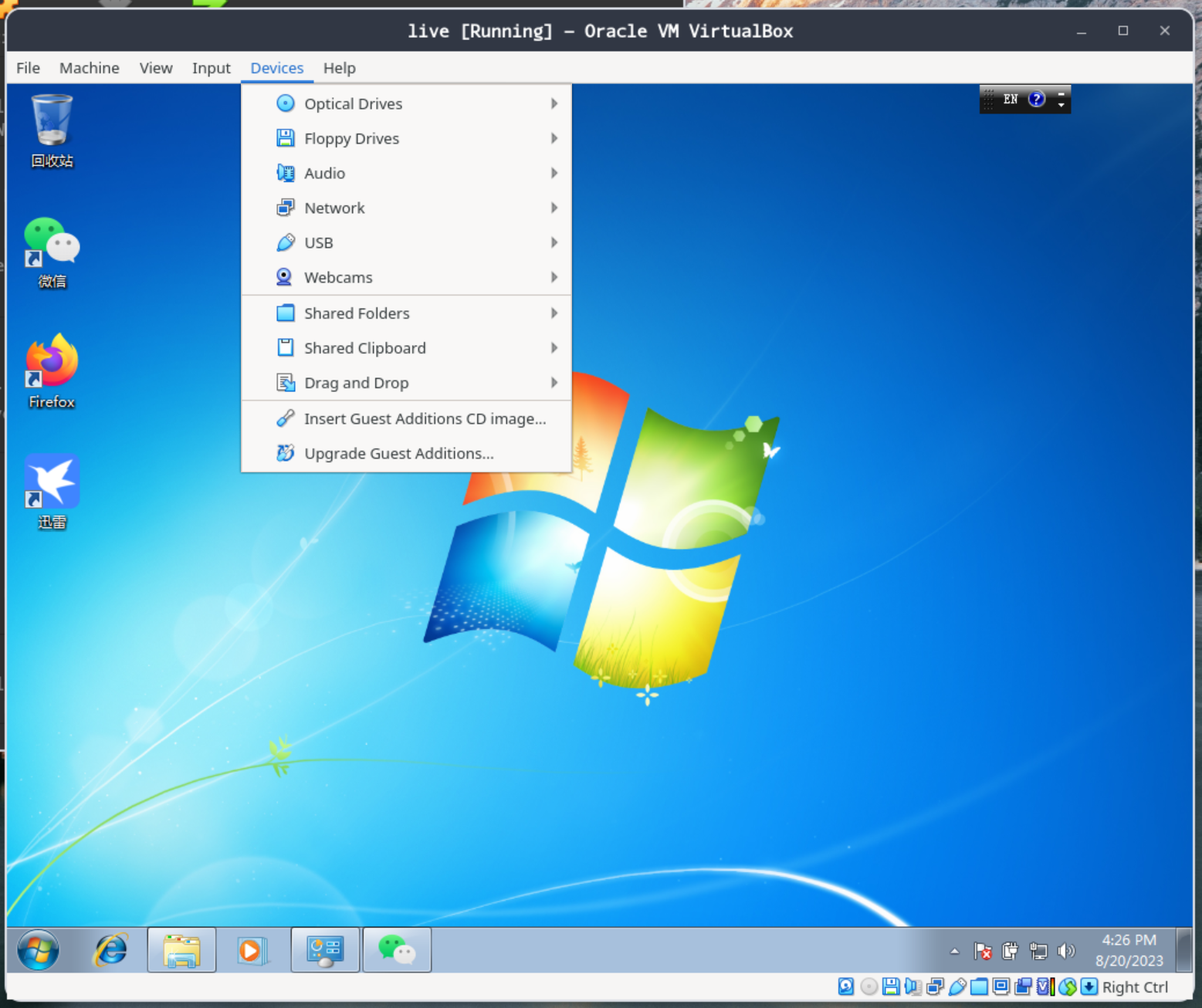The width and height of the screenshot is (1202, 1008).
Task: Click the Right Ctrl host key label
Action: pos(1135,987)
